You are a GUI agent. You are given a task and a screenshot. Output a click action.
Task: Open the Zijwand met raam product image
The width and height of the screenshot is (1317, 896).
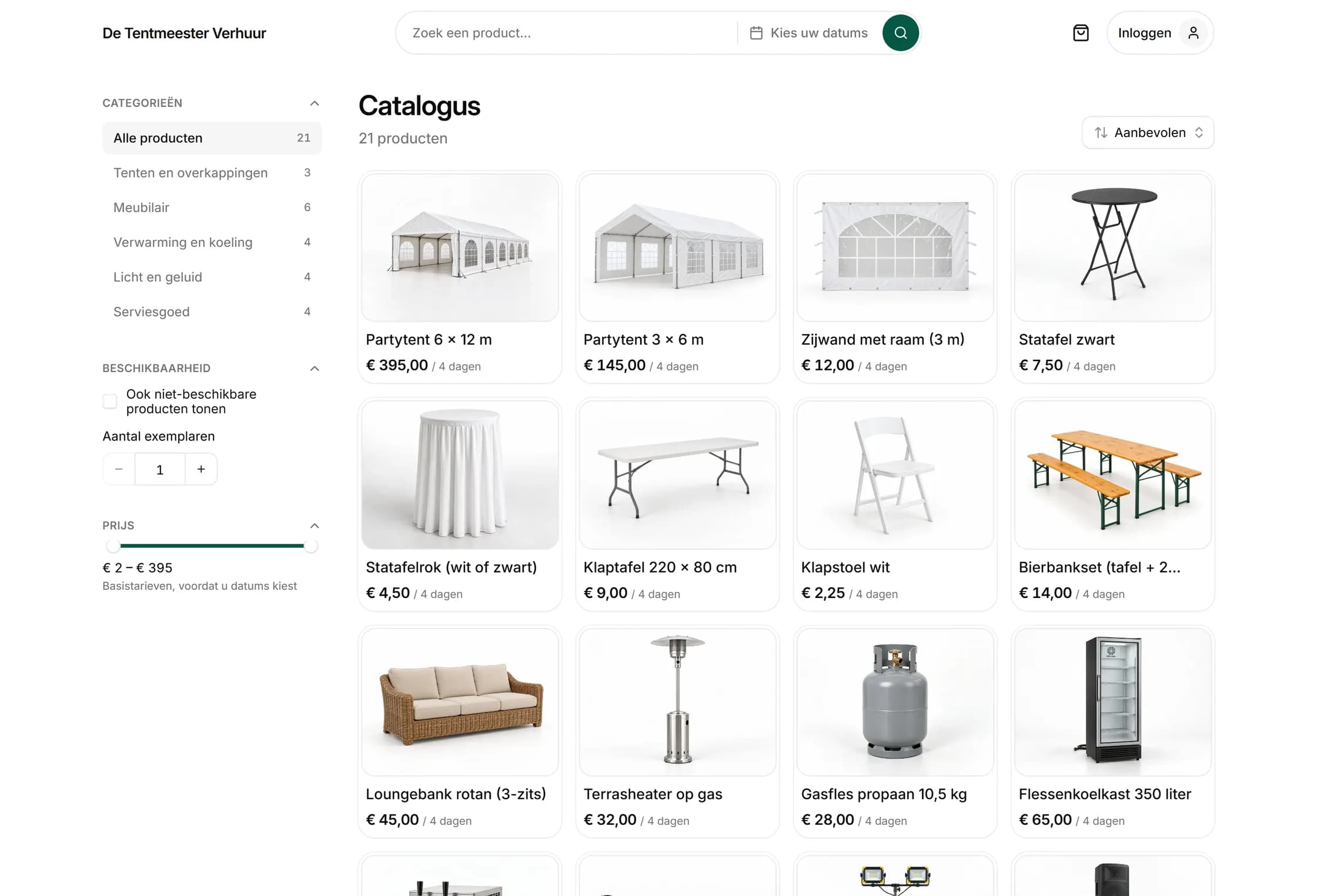tap(895, 248)
